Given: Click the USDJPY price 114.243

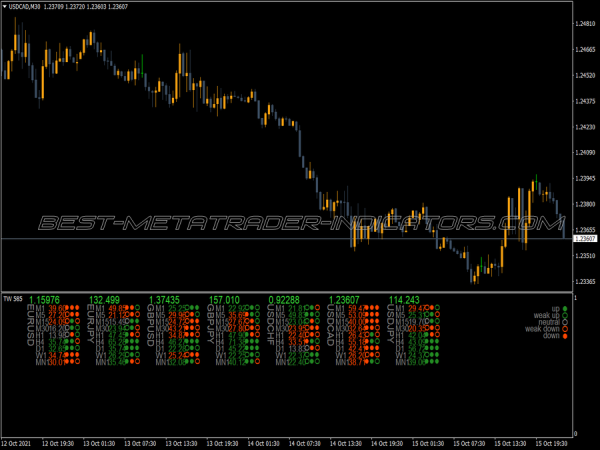Looking at the screenshot, I should coord(404,300).
